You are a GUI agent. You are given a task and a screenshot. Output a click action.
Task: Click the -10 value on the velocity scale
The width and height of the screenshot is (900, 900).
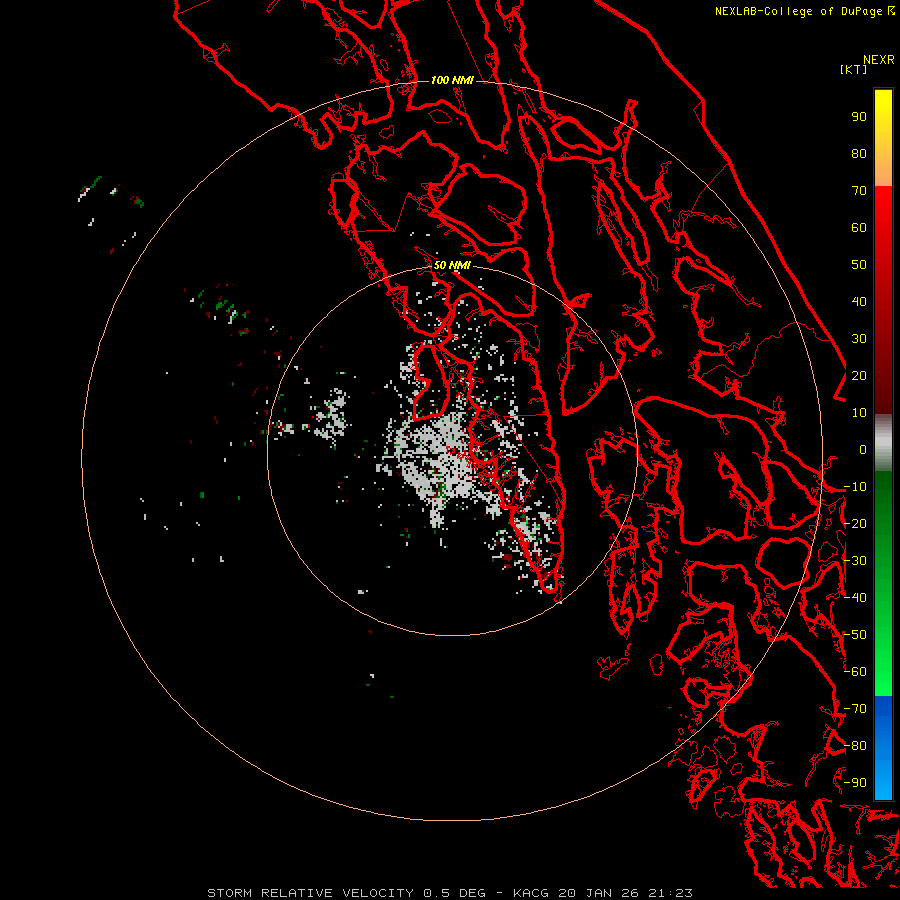(855, 487)
